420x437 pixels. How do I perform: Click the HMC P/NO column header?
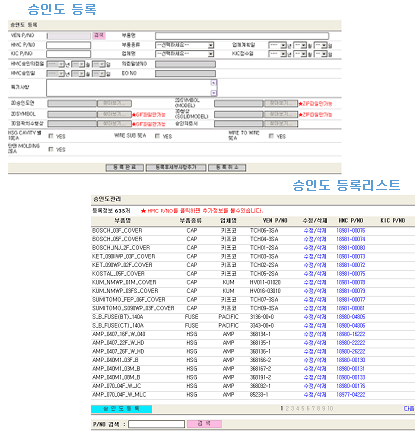(x=351, y=221)
